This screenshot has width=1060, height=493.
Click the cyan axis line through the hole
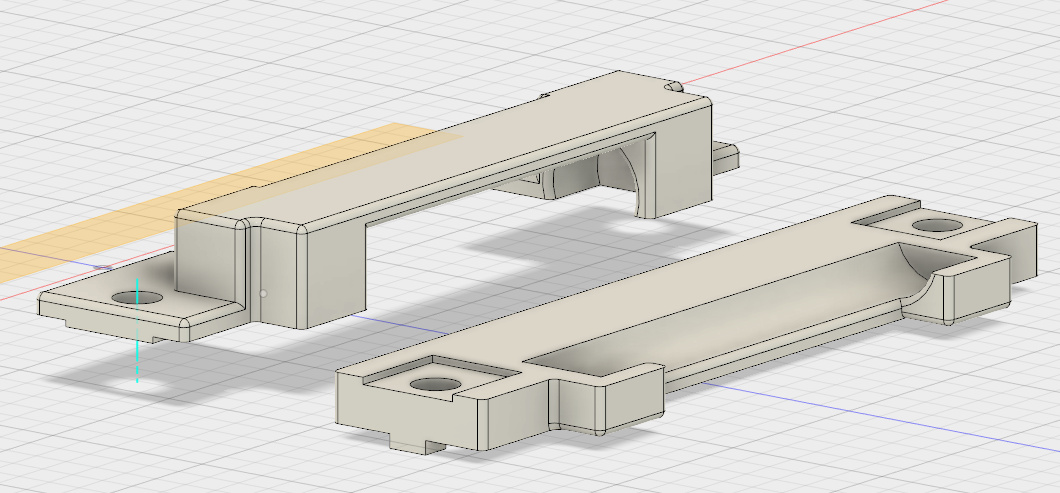pyautogui.click(x=137, y=330)
